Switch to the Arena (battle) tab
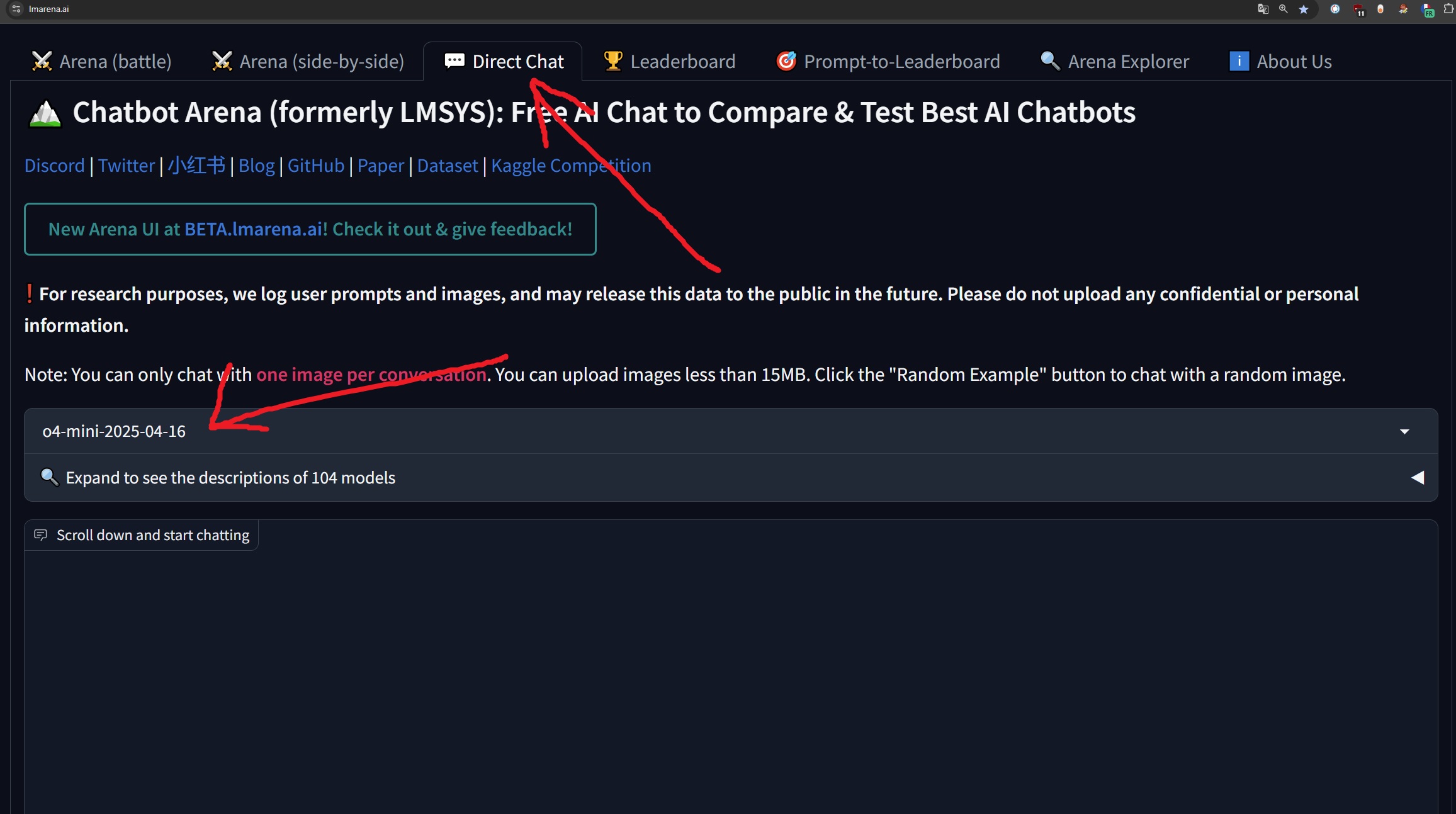This screenshot has width=1456, height=814. click(101, 61)
